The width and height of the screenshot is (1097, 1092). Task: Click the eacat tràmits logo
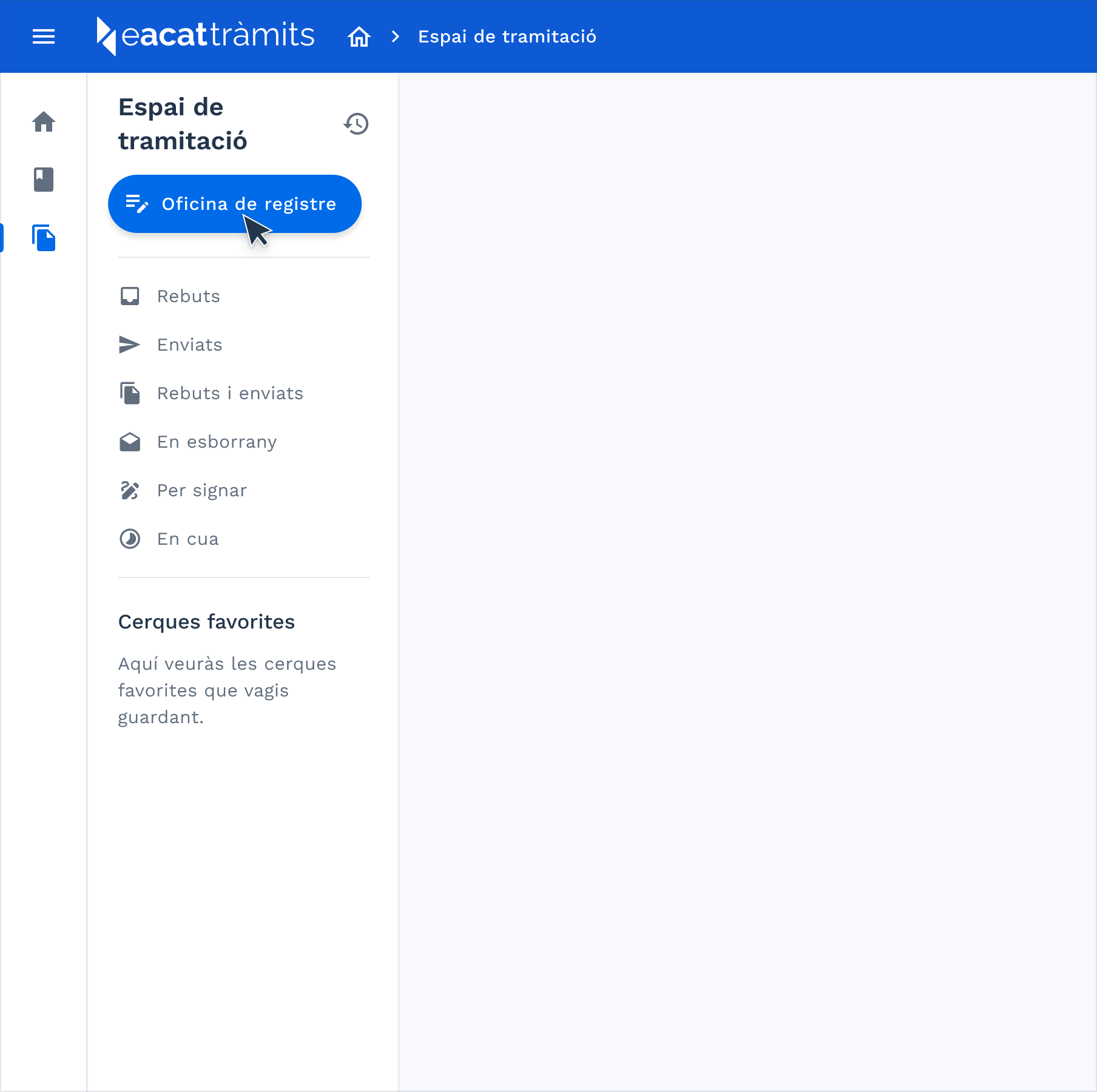click(206, 36)
